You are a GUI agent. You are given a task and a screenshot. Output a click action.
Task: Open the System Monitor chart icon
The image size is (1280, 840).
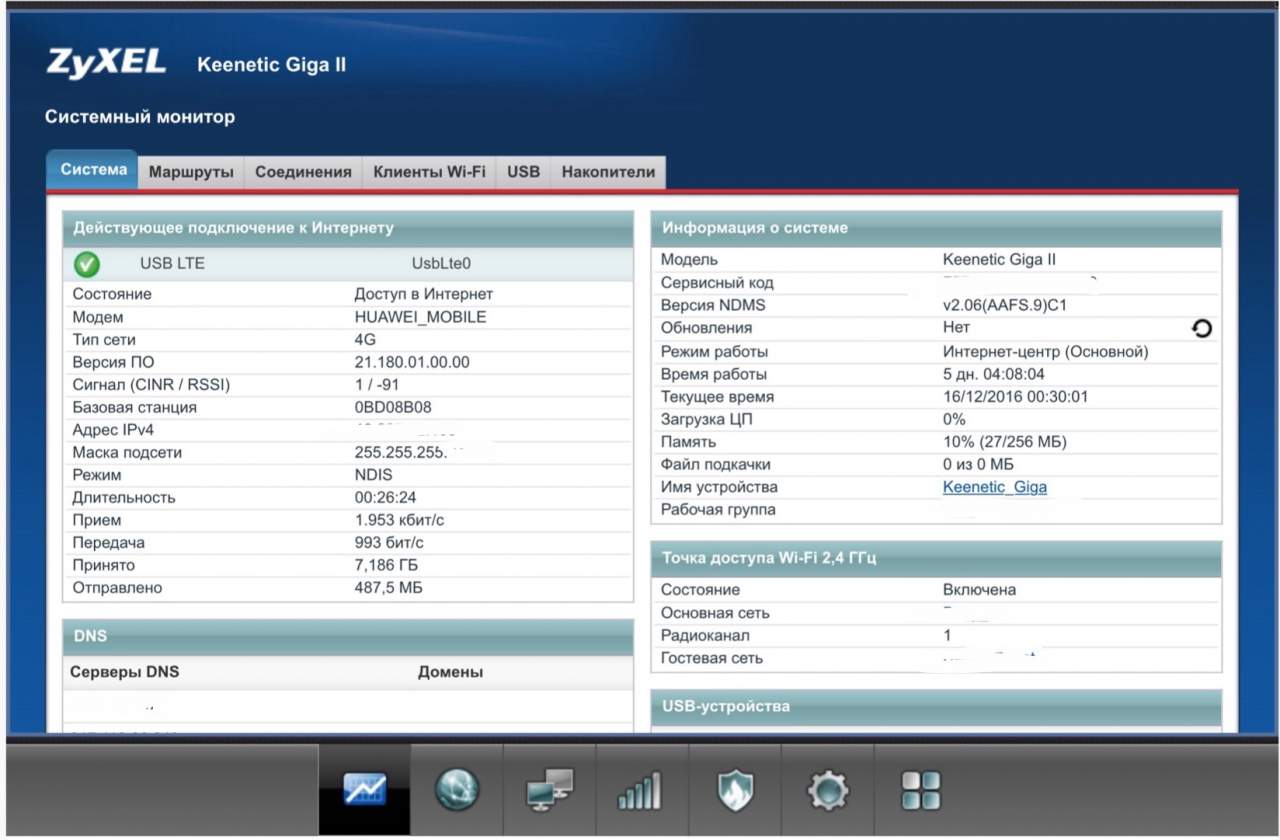364,791
